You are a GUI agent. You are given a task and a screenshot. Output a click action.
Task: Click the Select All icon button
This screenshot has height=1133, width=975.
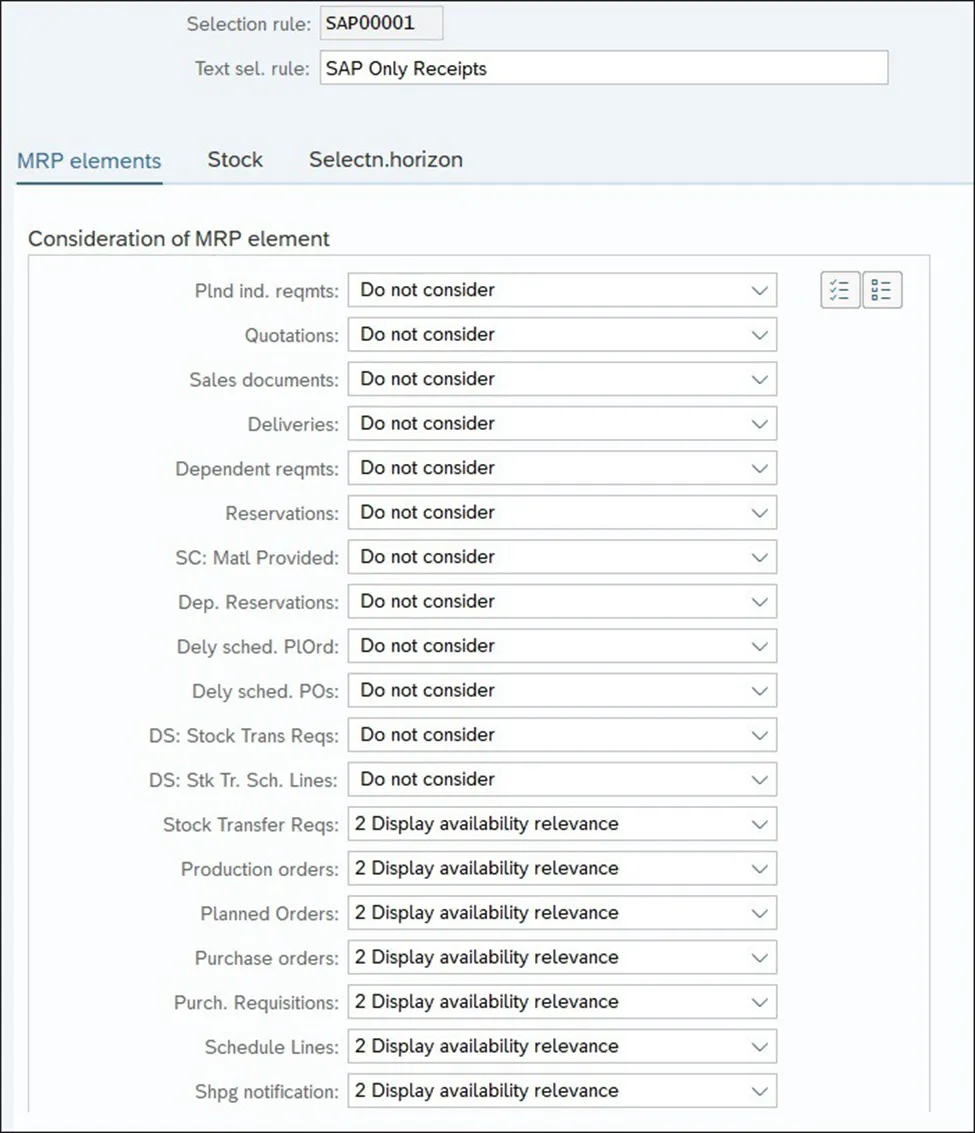[840, 290]
